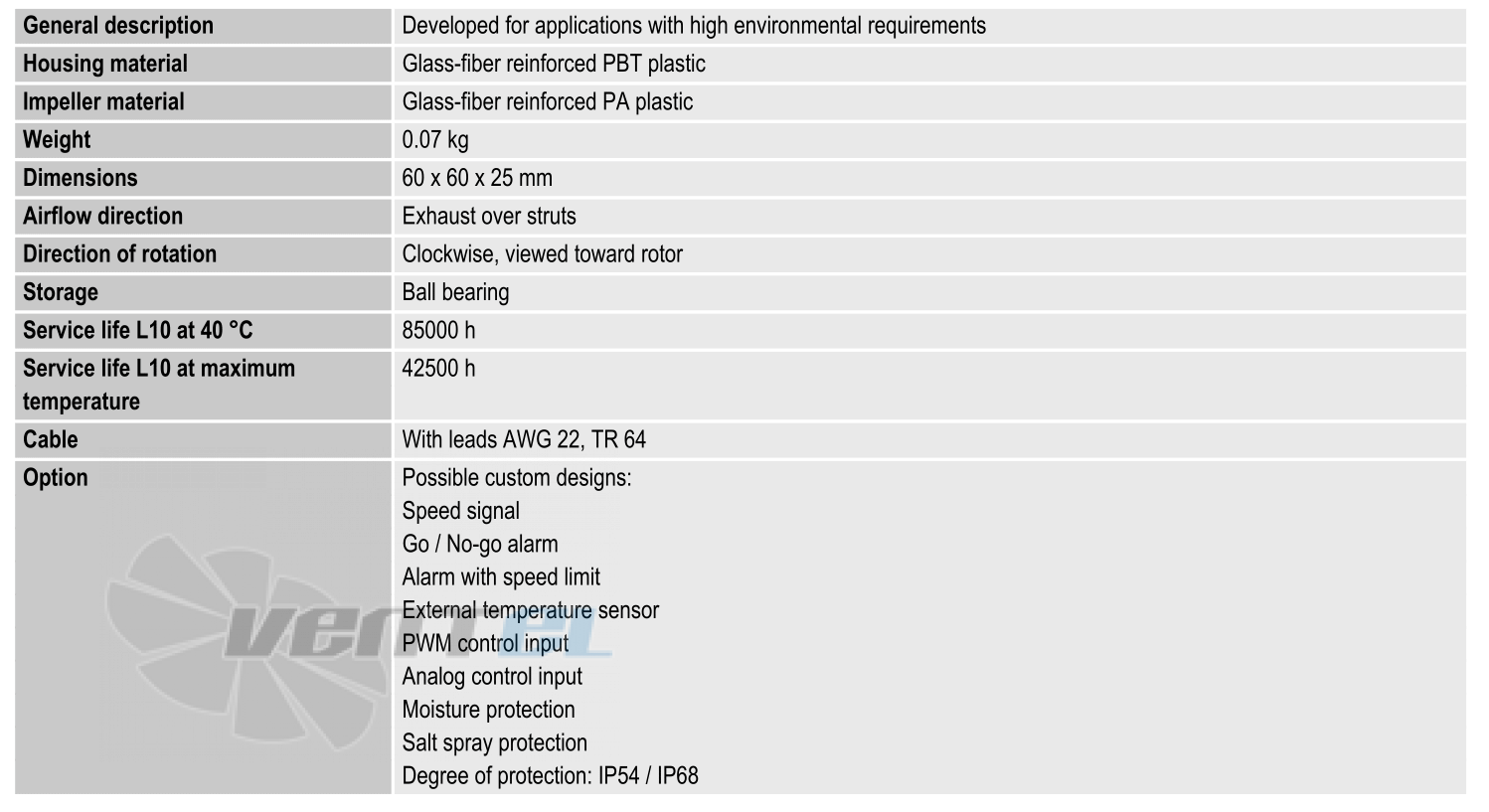Click the 60 x 60 x 25 mm dimensions value
Screen dimensions: 1489x812
pyautogui.click(x=477, y=178)
